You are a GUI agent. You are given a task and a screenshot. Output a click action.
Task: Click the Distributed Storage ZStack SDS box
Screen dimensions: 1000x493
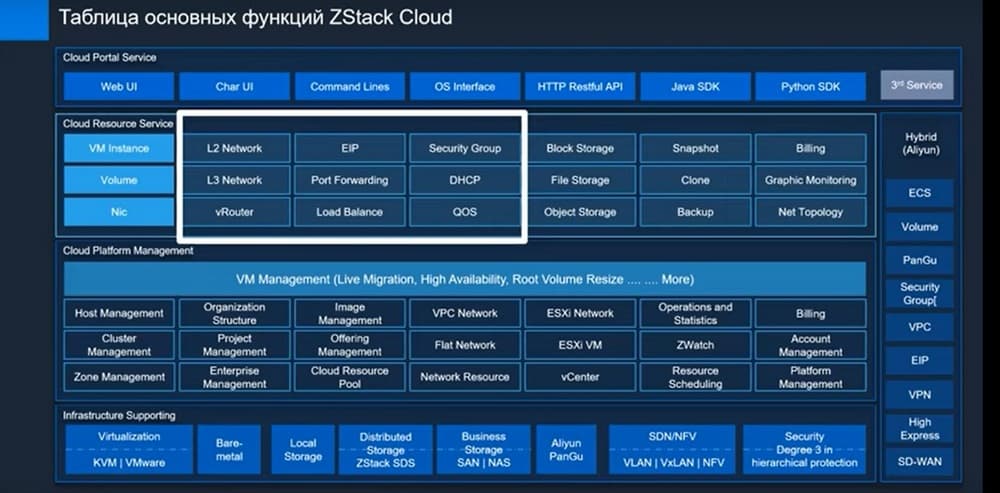pyautogui.click(x=385, y=450)
